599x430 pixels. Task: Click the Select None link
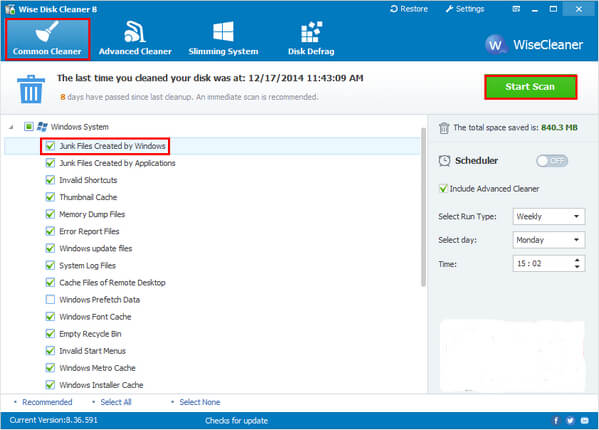200,402
